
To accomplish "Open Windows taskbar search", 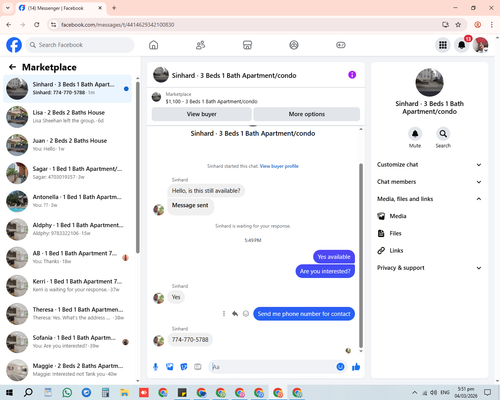I will (x=28, y=393).
